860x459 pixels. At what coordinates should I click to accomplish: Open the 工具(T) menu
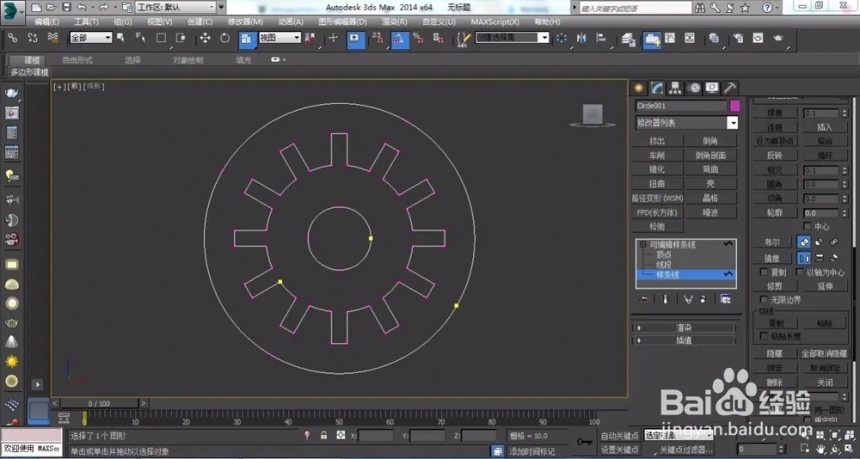point(86,22)
